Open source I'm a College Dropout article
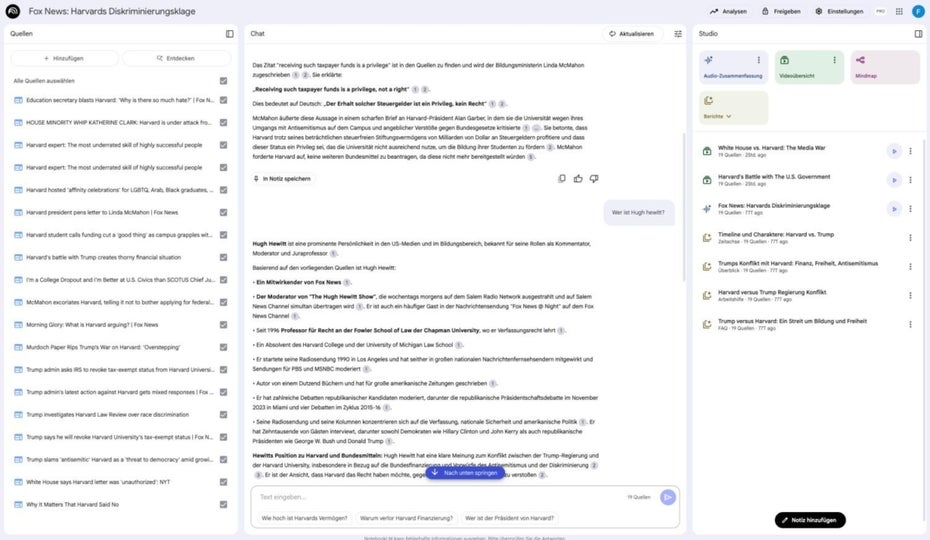 (x=120, y=280)
